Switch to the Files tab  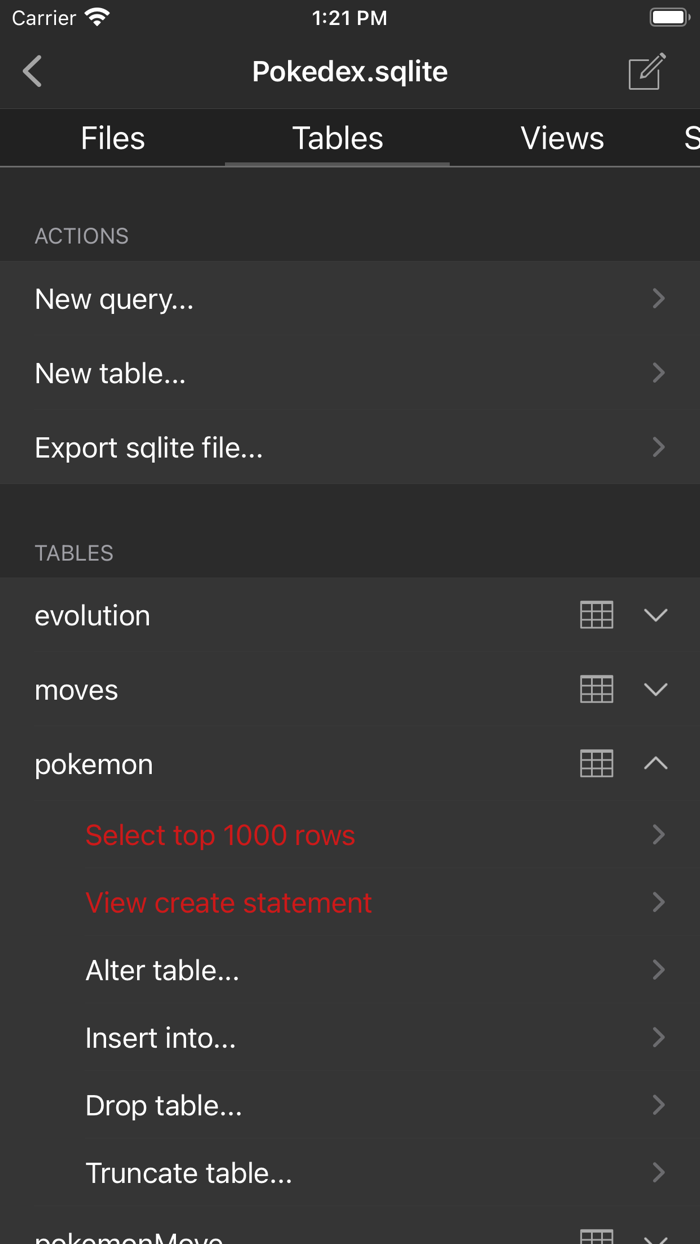click(x=112, y=138)
